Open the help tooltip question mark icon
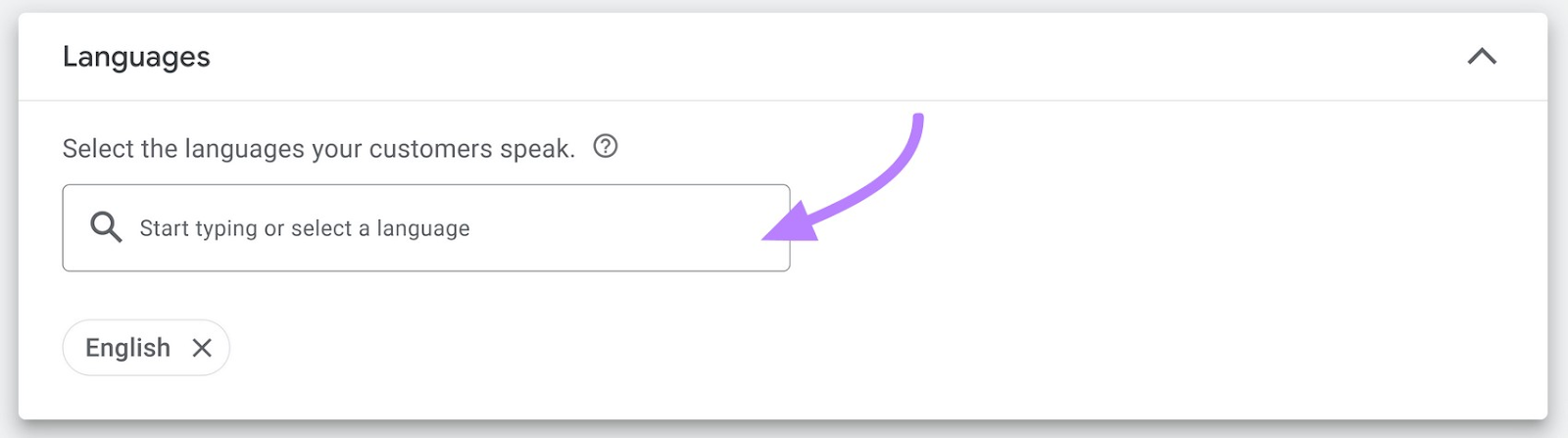This screenshot has height=438, width=1568. (x=606, y=146)
